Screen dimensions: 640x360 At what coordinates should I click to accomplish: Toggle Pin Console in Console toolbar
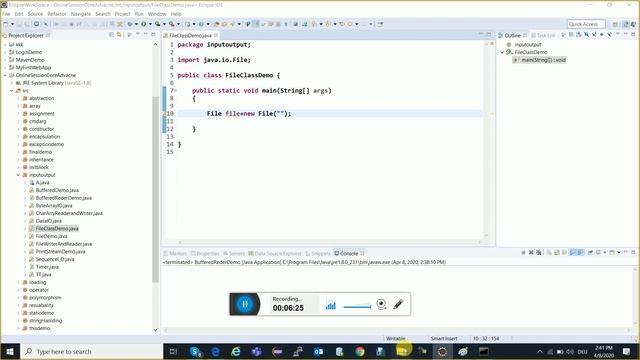click(x=590, y=253)
